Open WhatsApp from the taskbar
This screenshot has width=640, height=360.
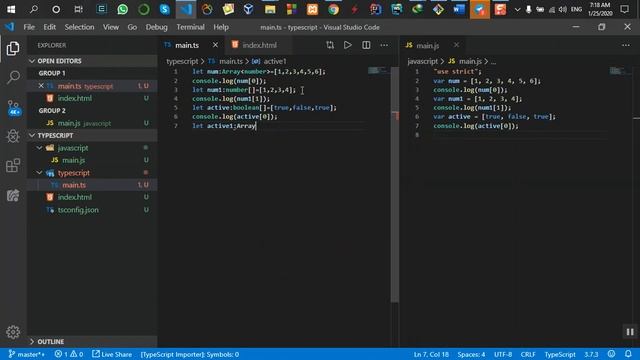122,9
